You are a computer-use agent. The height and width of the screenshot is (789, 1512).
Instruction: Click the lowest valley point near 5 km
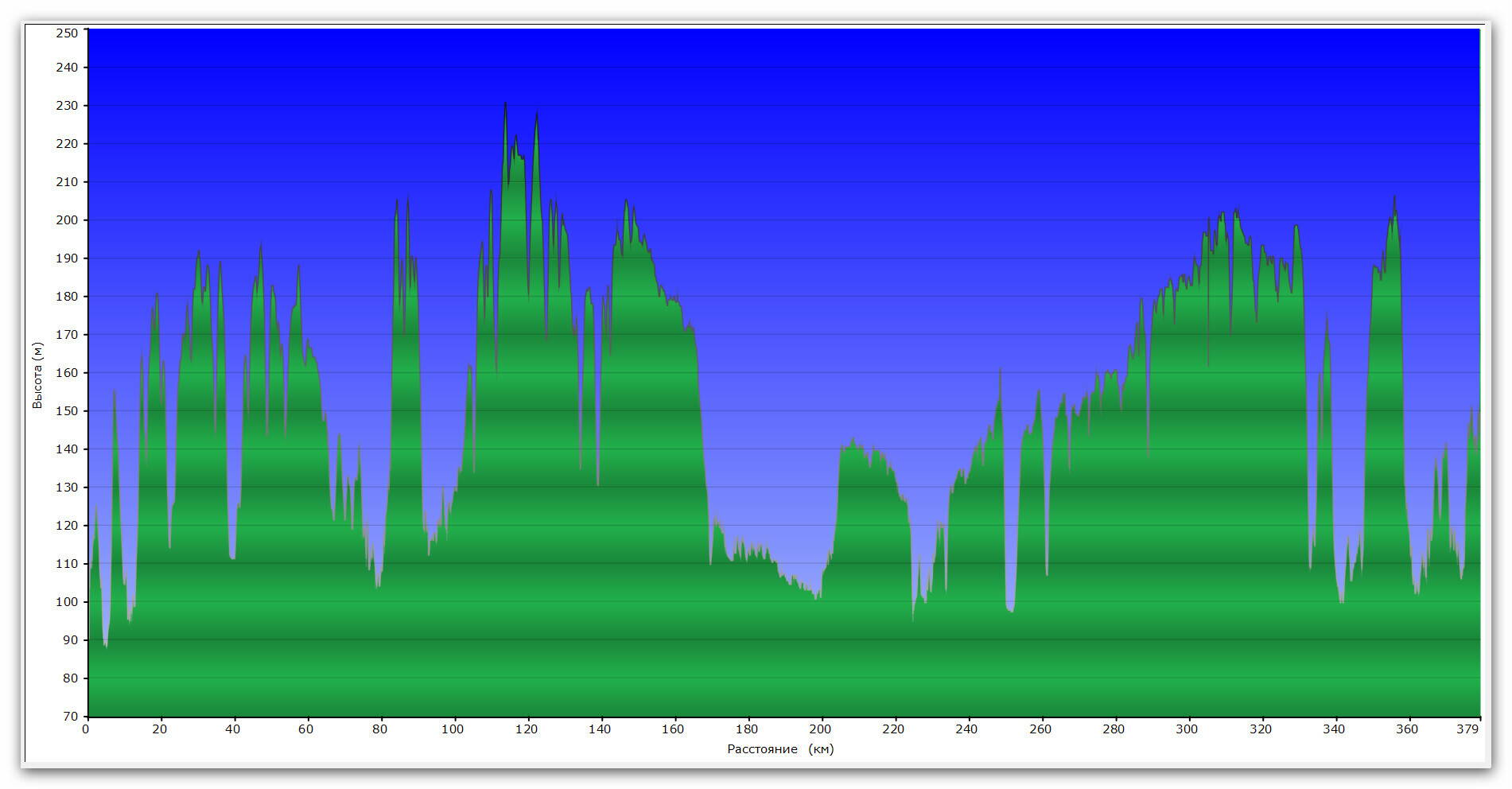(x=106, y=645)
